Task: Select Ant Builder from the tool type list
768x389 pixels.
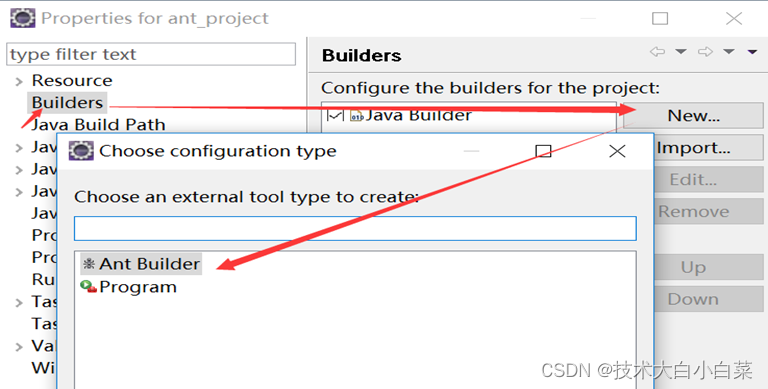Action: [x=141, y=264]
